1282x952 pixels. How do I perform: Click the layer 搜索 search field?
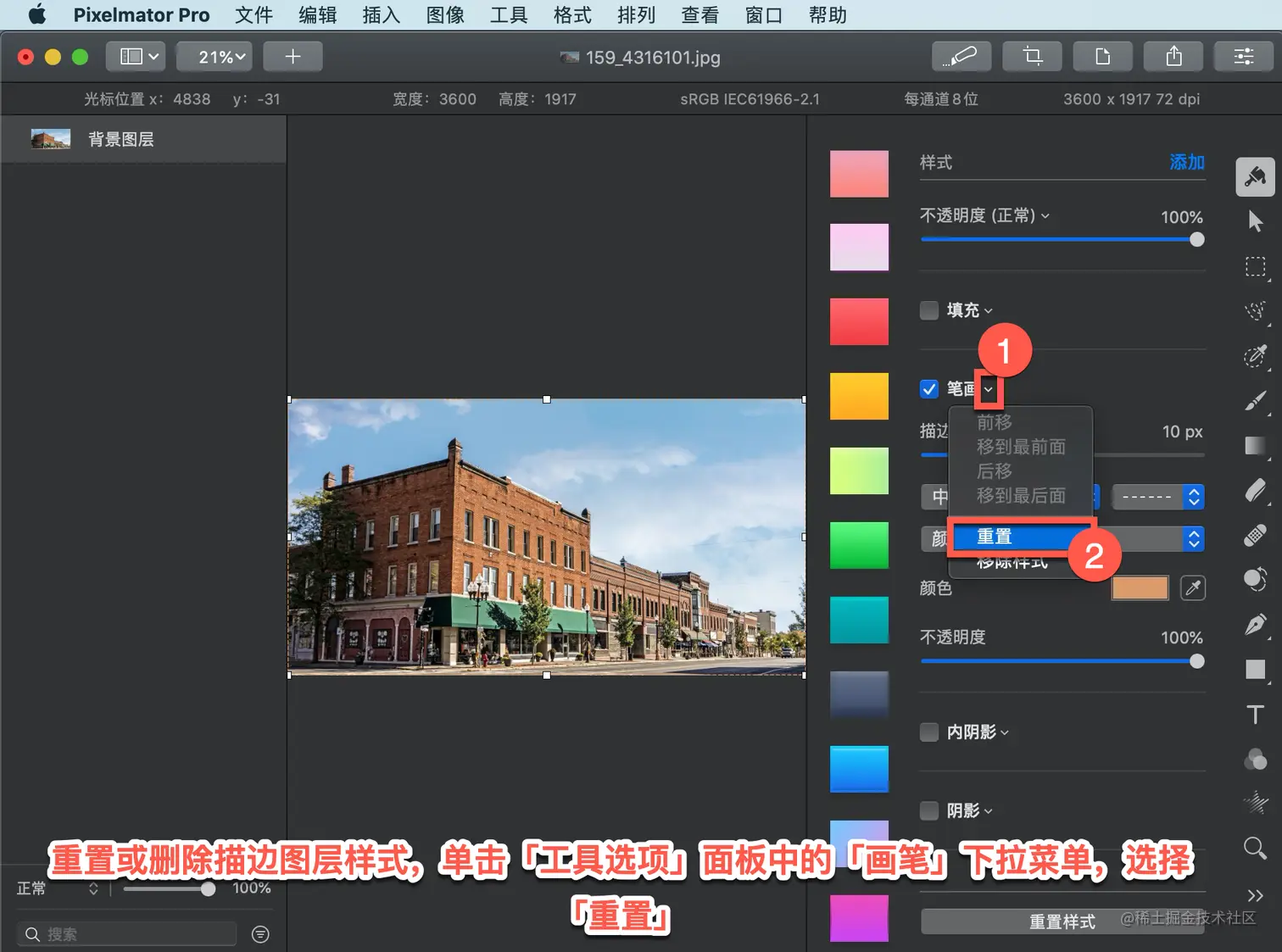coord(126,934)
